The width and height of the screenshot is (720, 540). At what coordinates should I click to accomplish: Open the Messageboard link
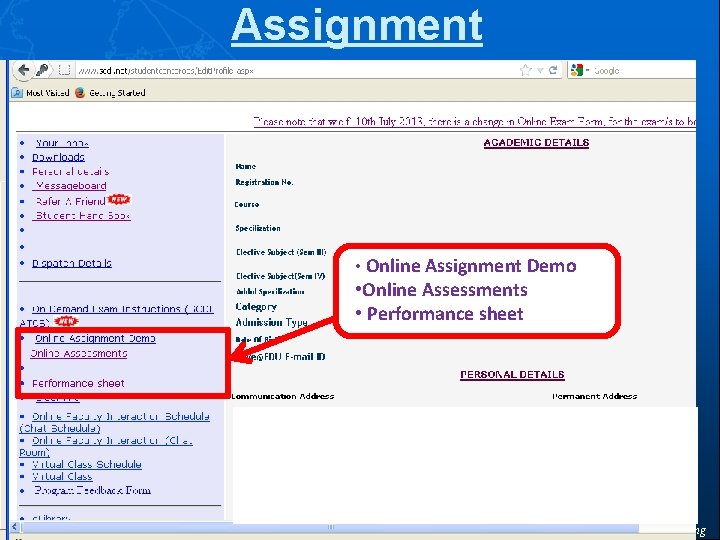(71, 186)
